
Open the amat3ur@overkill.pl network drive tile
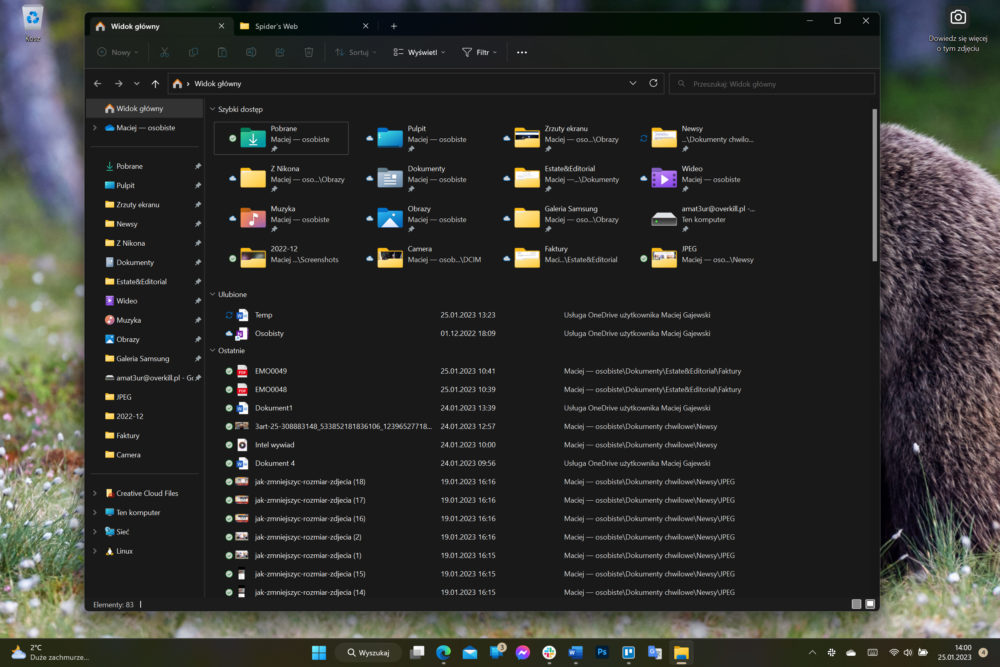click(702, 219)
